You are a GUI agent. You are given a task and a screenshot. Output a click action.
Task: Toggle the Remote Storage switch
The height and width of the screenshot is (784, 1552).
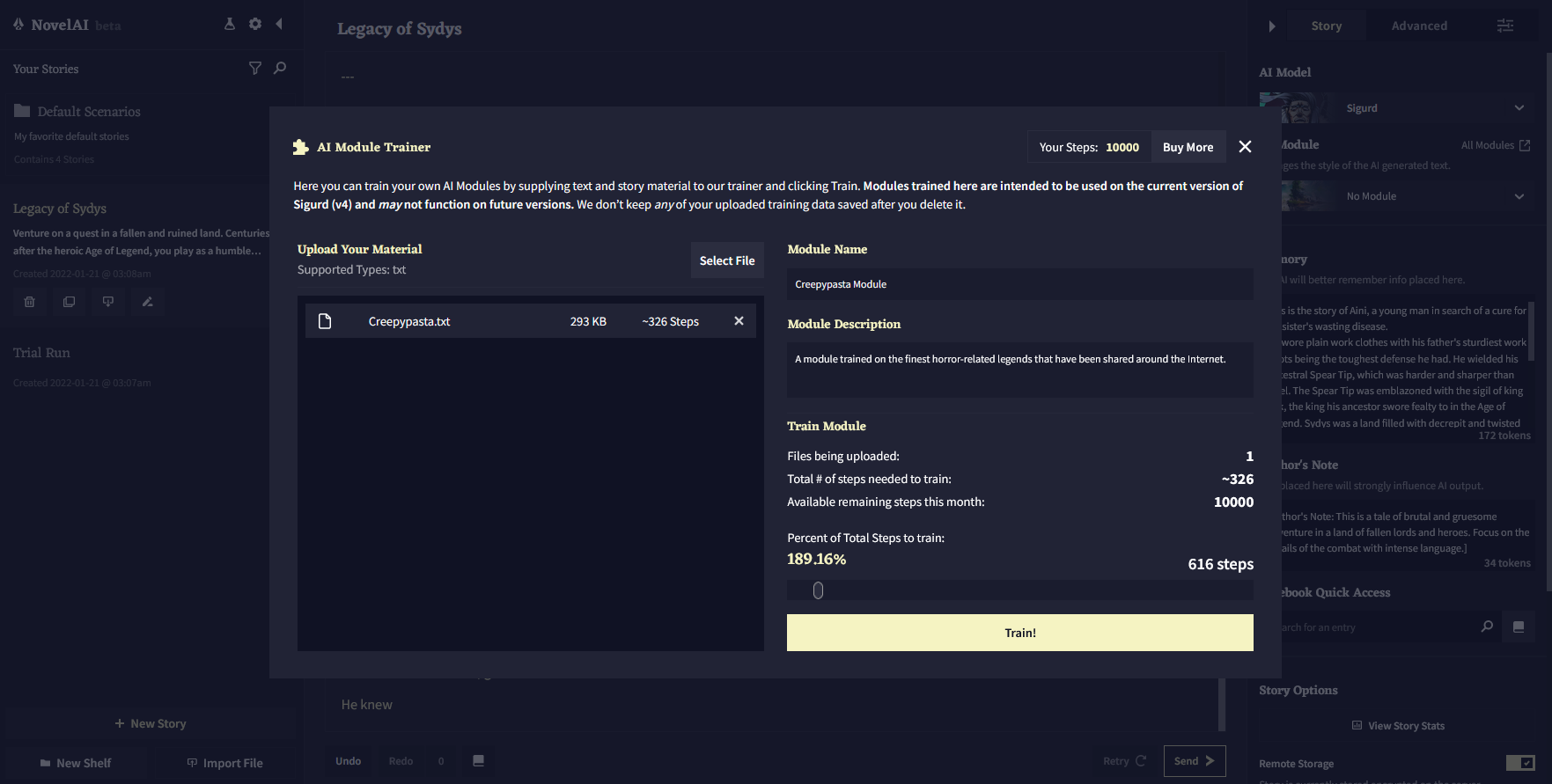tap(1520, 763)
